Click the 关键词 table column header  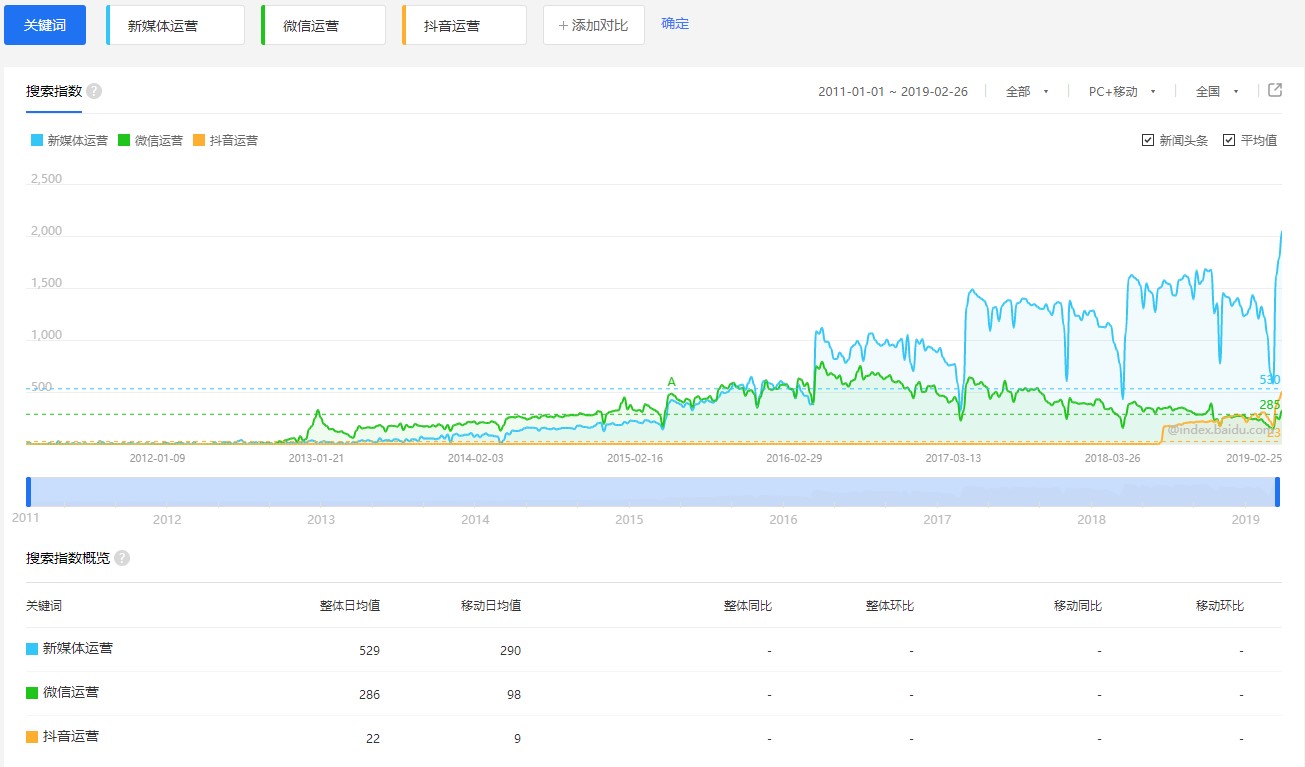tap(44, 606)
